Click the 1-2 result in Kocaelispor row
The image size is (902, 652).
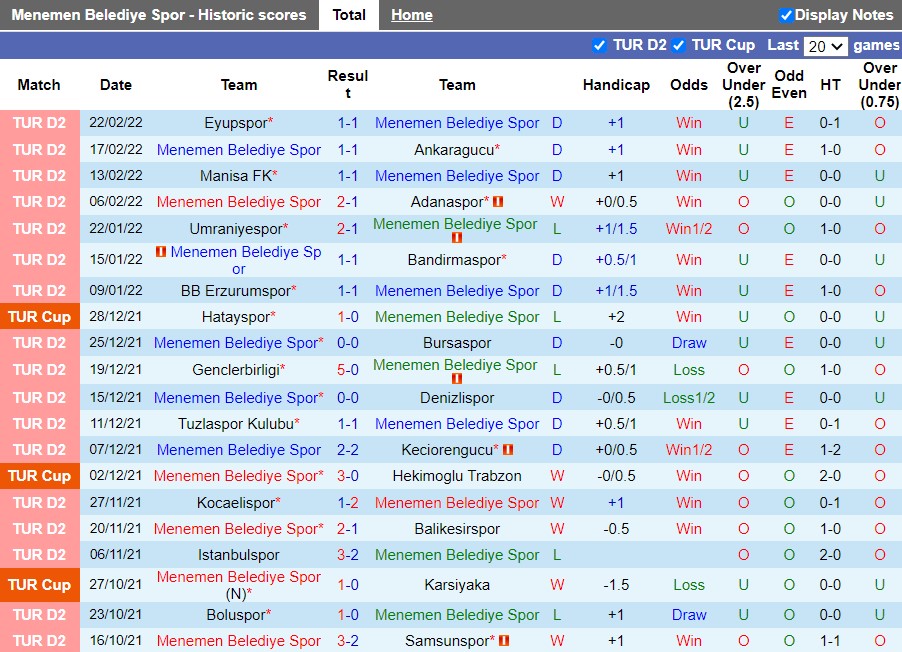coord(348,503)
